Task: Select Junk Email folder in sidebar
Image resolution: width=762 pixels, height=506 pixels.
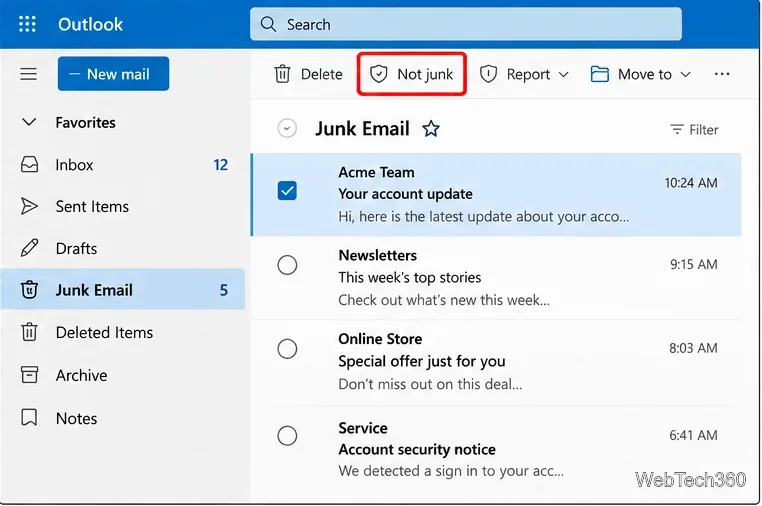Action: tap(122, 289)
